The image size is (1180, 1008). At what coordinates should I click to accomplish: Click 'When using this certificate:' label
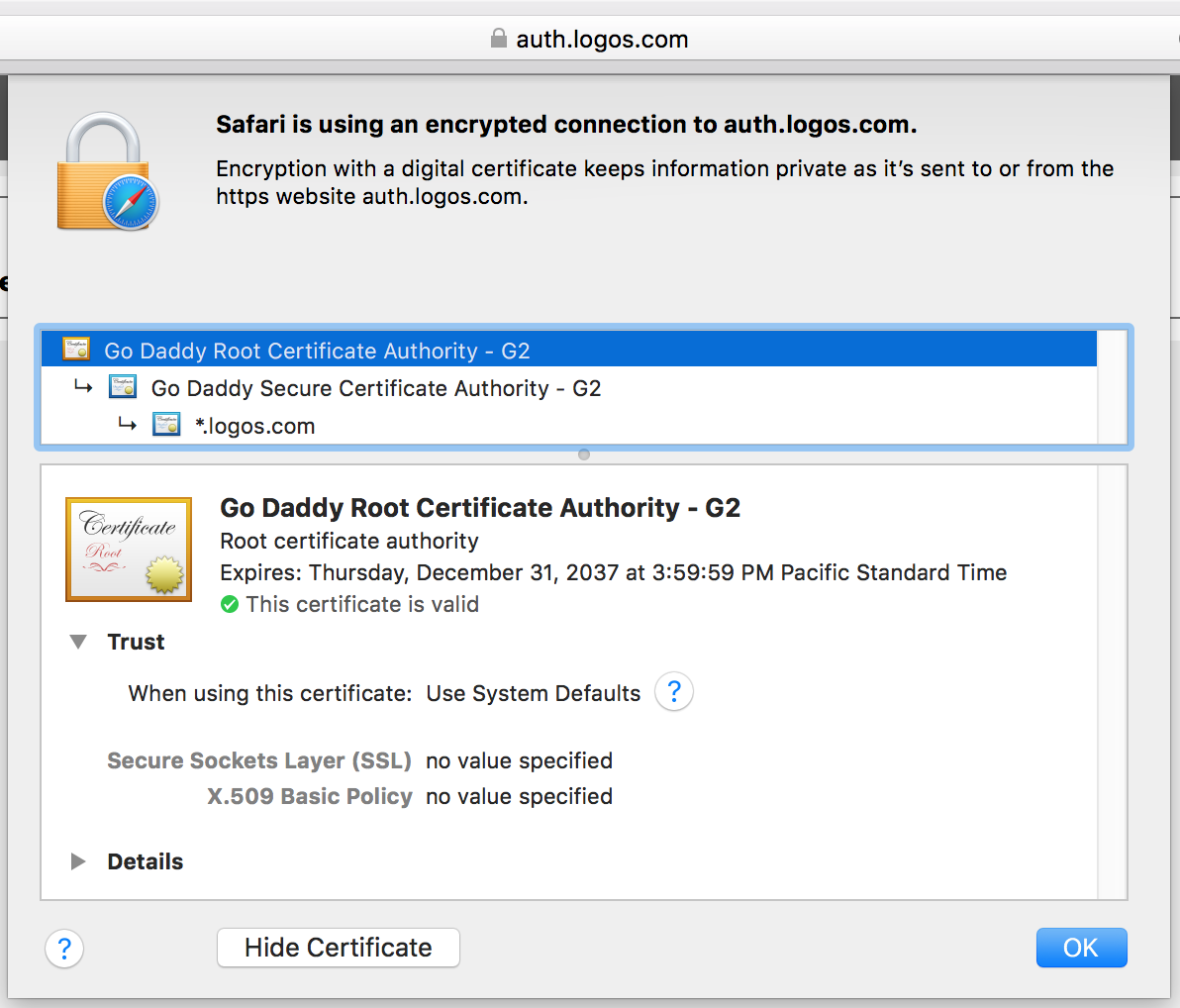(269, 693)
